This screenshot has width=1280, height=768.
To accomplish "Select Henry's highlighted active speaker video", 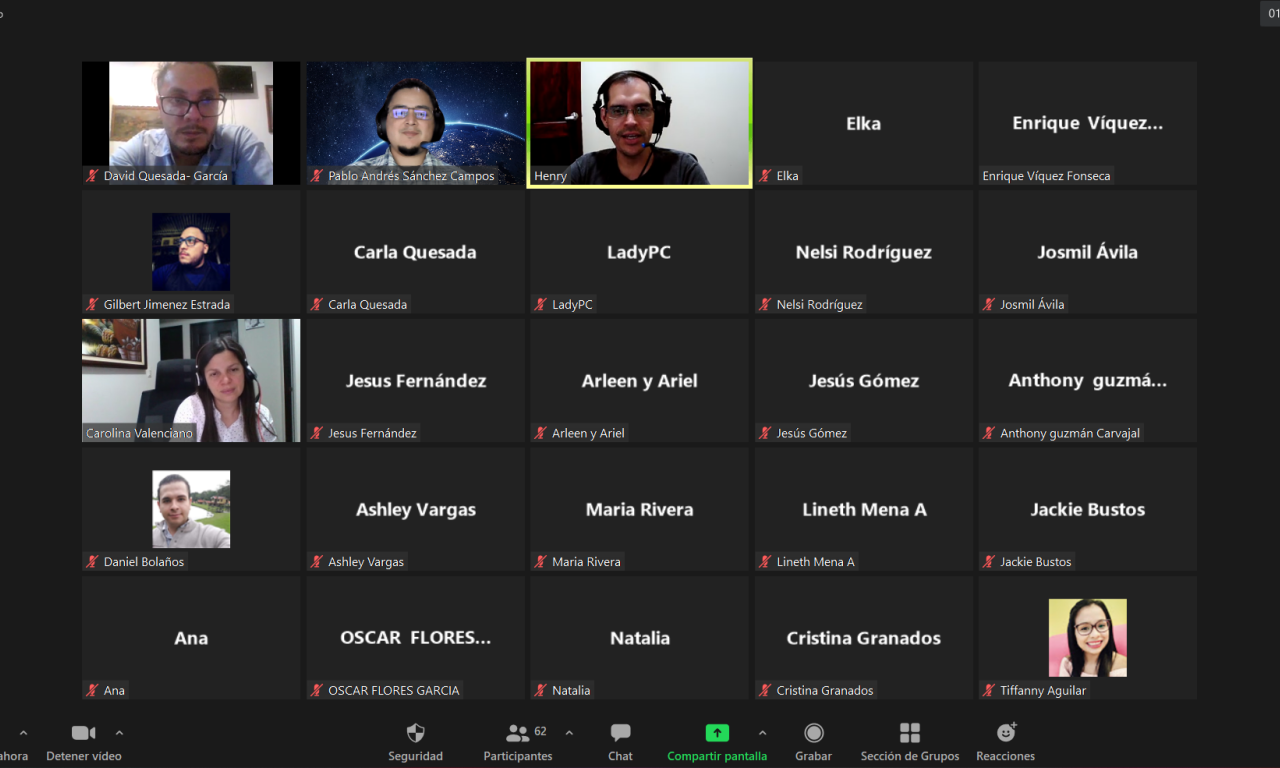I will 640,123.
